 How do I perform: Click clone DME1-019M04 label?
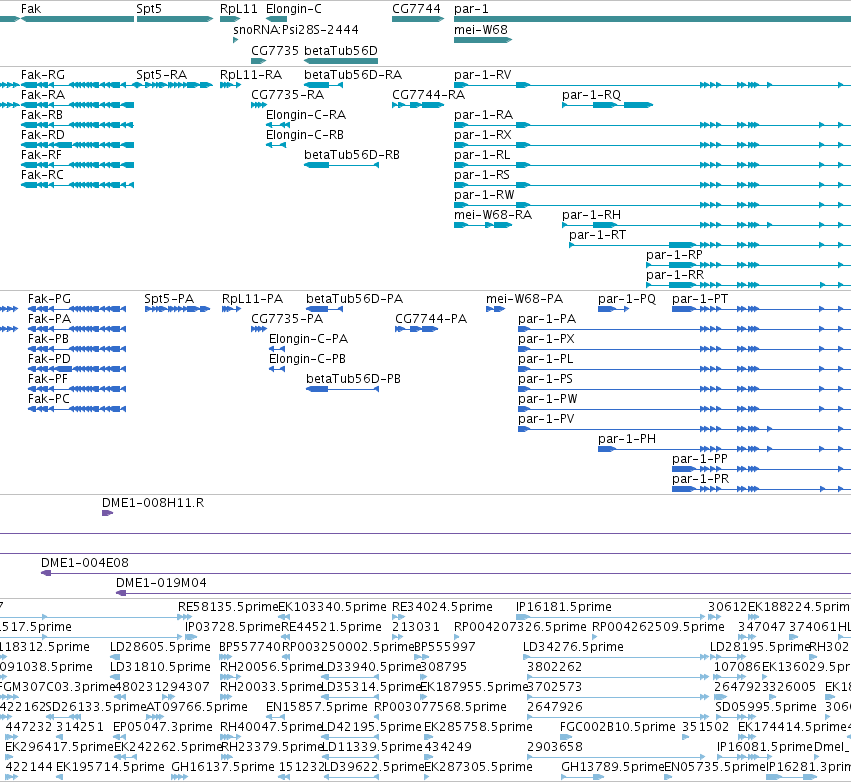(x=162, y=583)
